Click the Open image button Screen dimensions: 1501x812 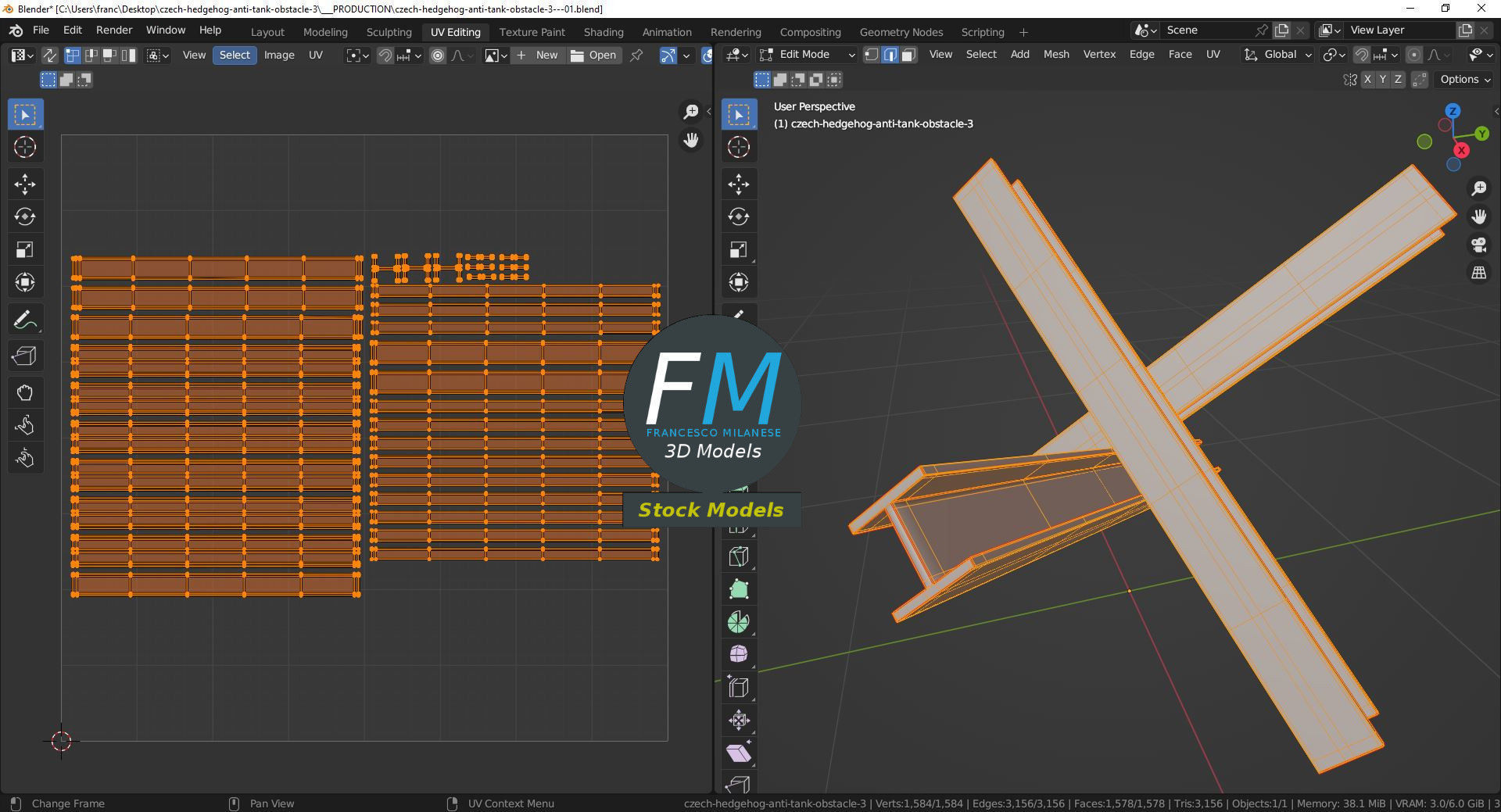pyautogui.click(x=593, y=55)
